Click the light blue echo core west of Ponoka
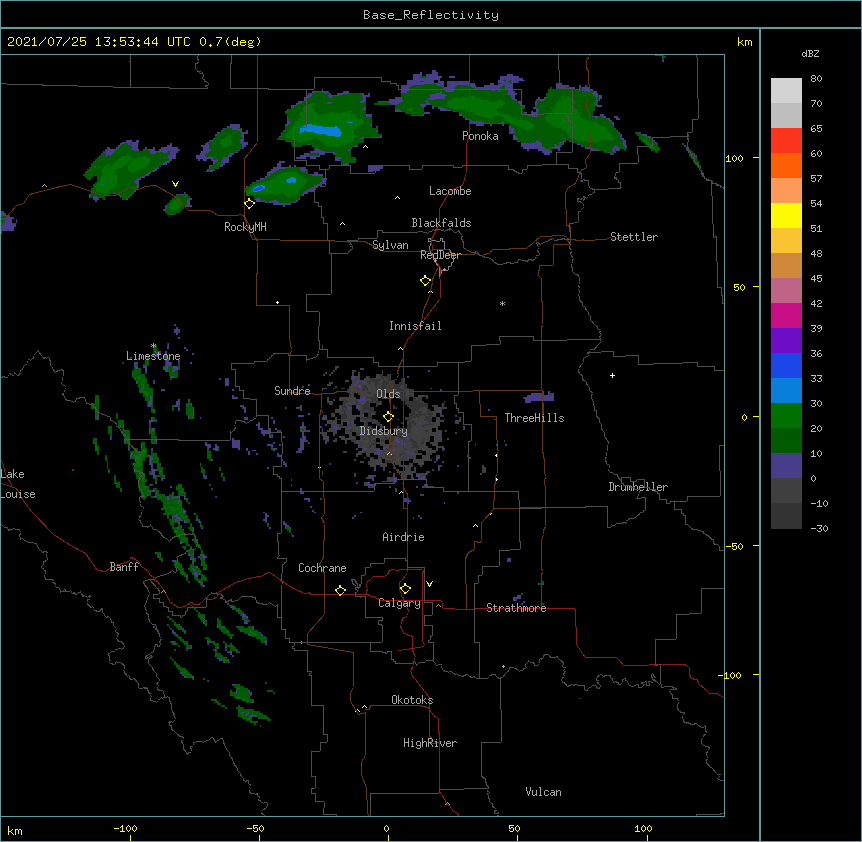This screenshot has width=862, height=842. click(321, 130)
